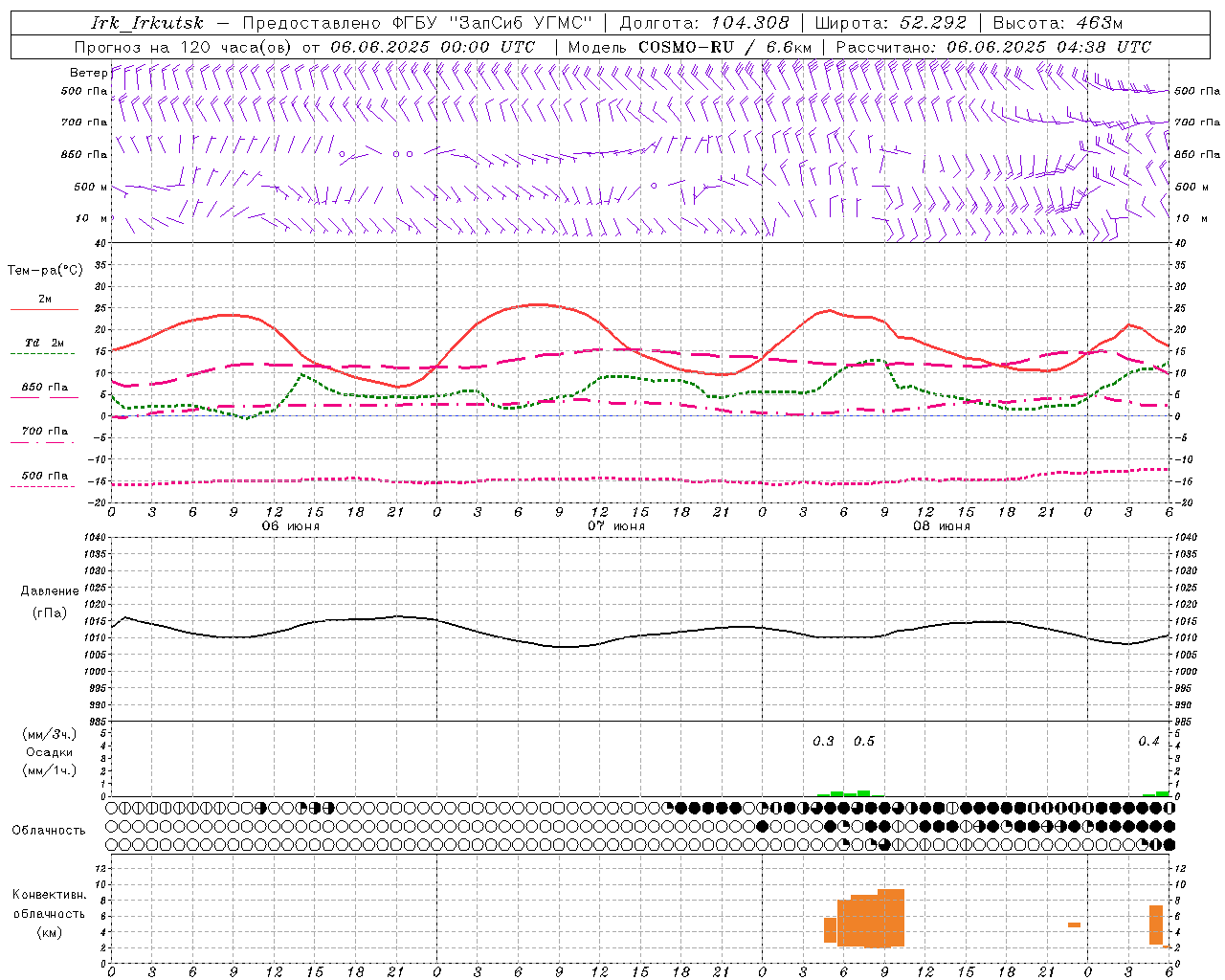The height and width of the screenshot is (980, 1225).
Task: Click the Давление (гПа) axis label
Action: (x=50, y=602)
